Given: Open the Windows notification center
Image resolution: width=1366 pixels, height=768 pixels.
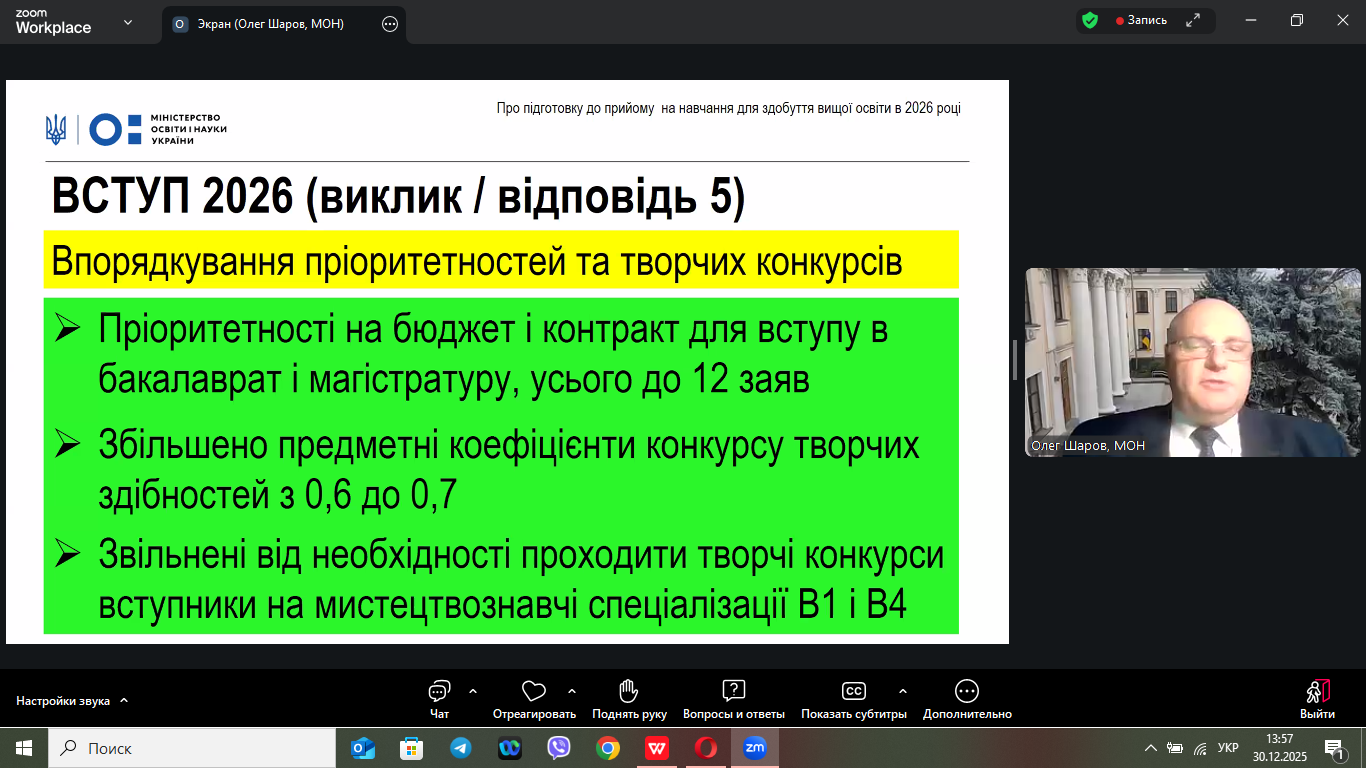Looking at the screenshot, I should click(x=1333, y=748).
